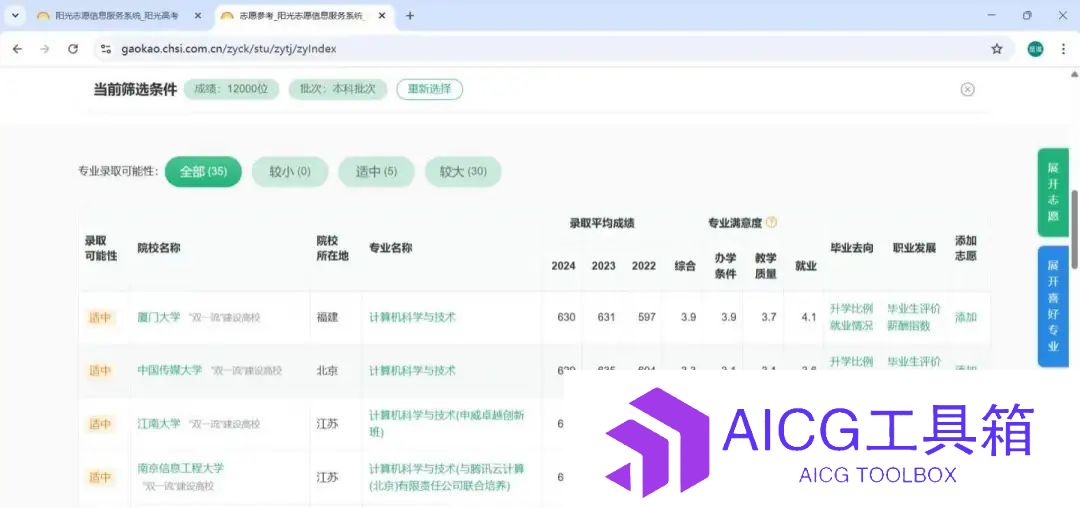This screenshot has width=1080, height=508.
Task: Open 江南大学 school link
Action: [x=158, y=423]
